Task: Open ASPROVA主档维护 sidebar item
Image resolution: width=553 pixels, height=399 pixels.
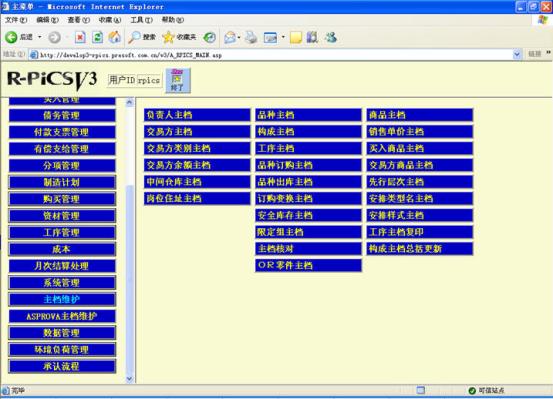Action: point(62,316)
